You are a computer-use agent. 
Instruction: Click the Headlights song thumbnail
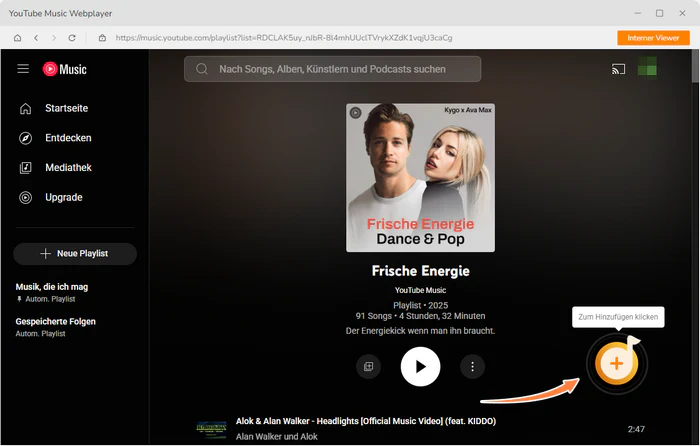tap(212, 429)
